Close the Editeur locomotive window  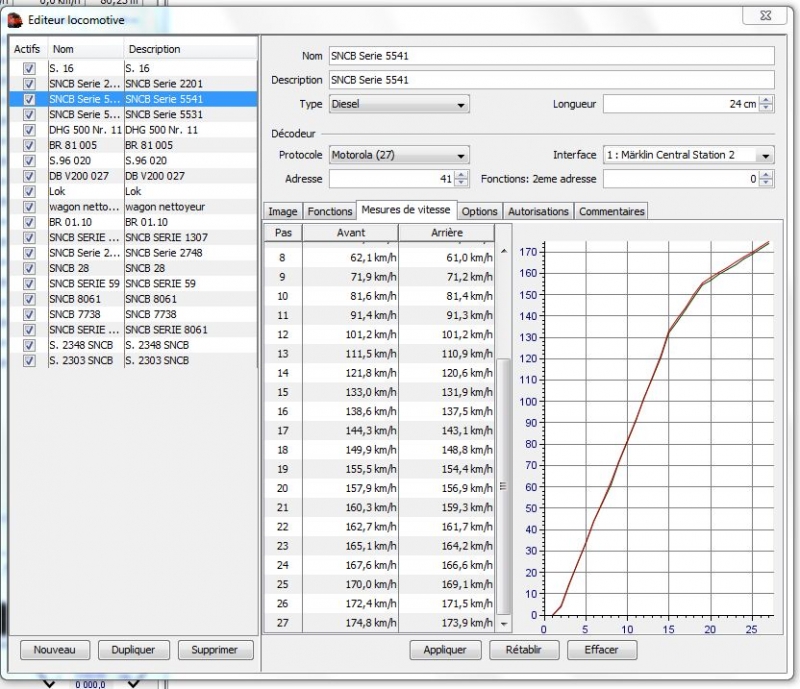[x=765, y=15]
